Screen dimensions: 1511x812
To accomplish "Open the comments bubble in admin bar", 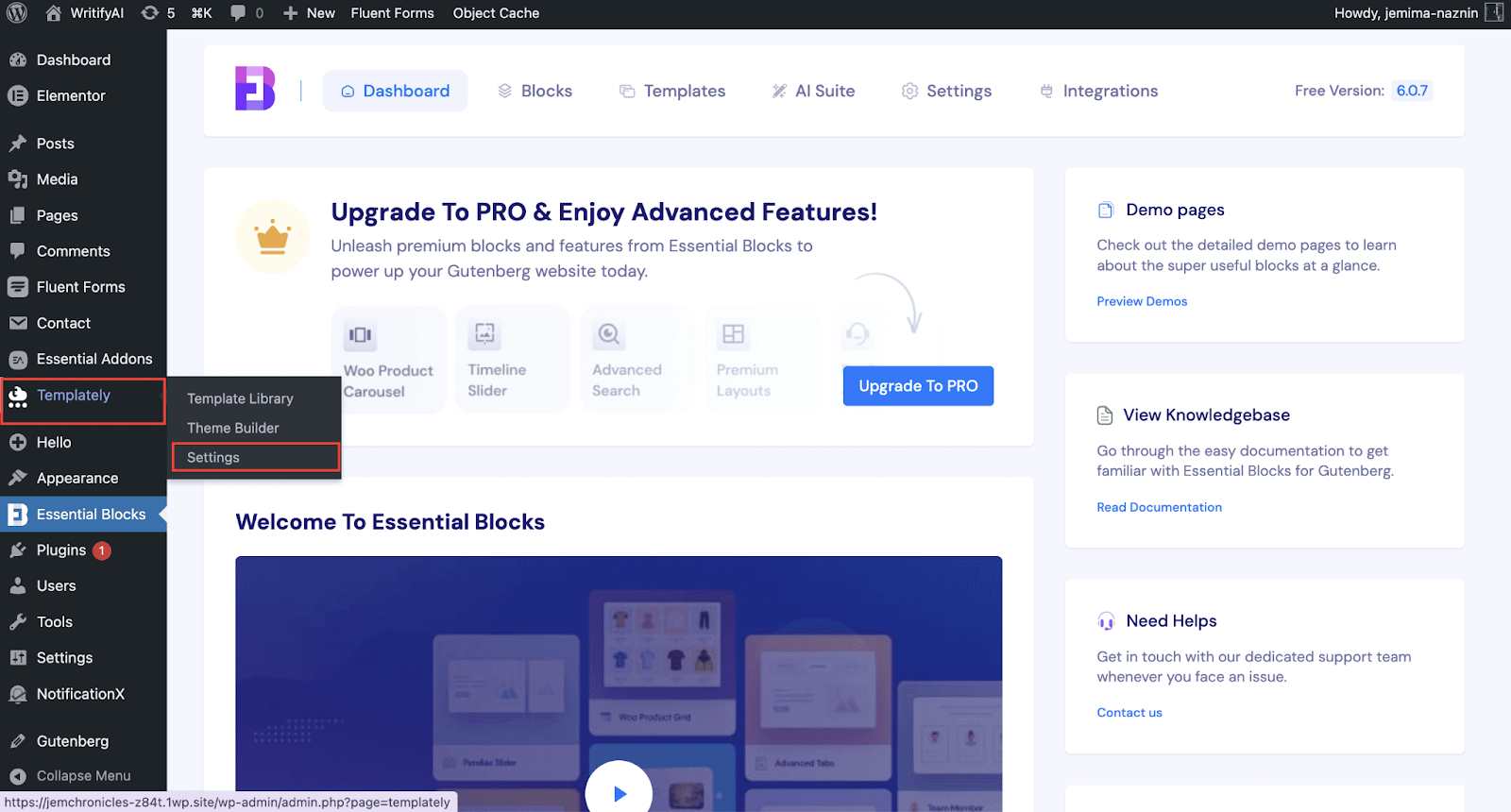I will pos(246,13).
